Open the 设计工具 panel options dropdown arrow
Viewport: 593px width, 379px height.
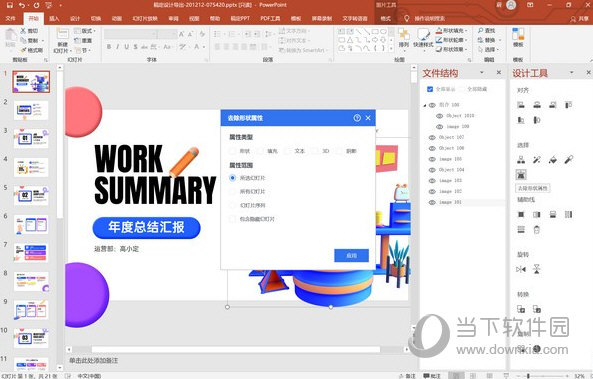(571, 72)
